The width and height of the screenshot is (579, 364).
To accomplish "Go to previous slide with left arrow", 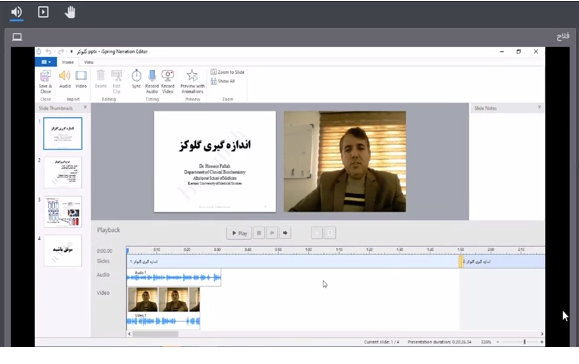I will coord(272,233).
